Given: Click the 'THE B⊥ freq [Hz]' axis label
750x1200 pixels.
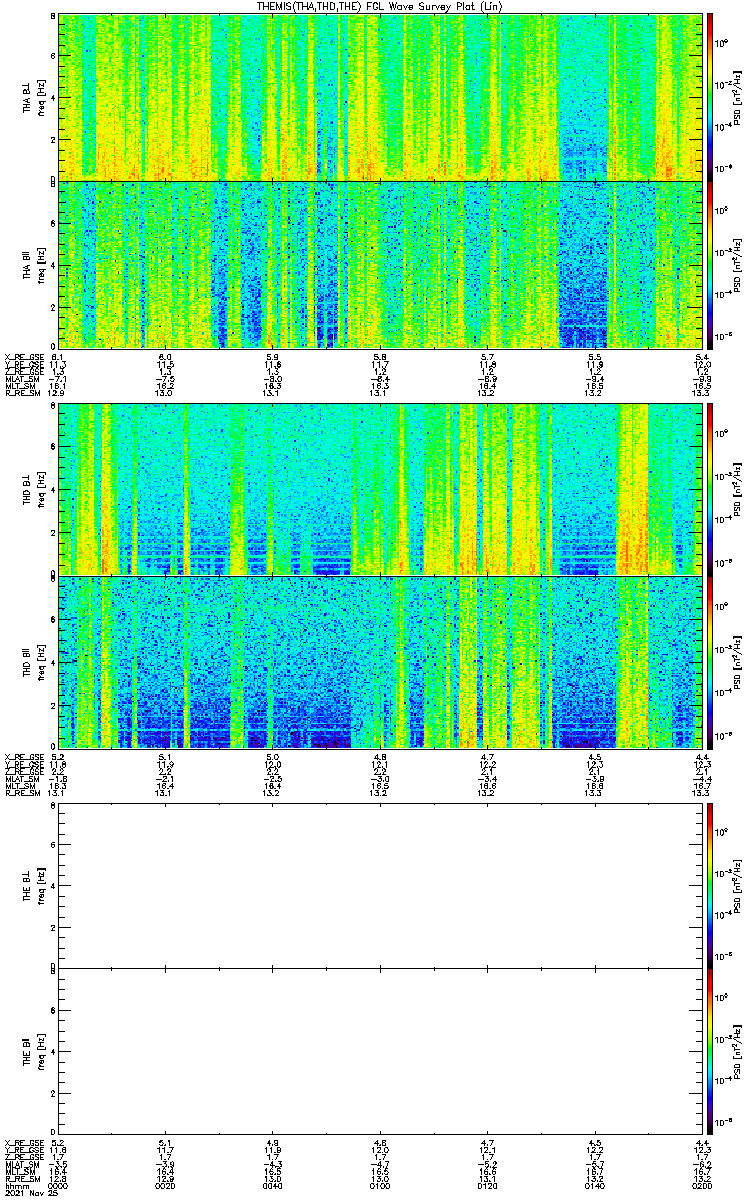Looking at the screenshot, I should coord(32,886).
